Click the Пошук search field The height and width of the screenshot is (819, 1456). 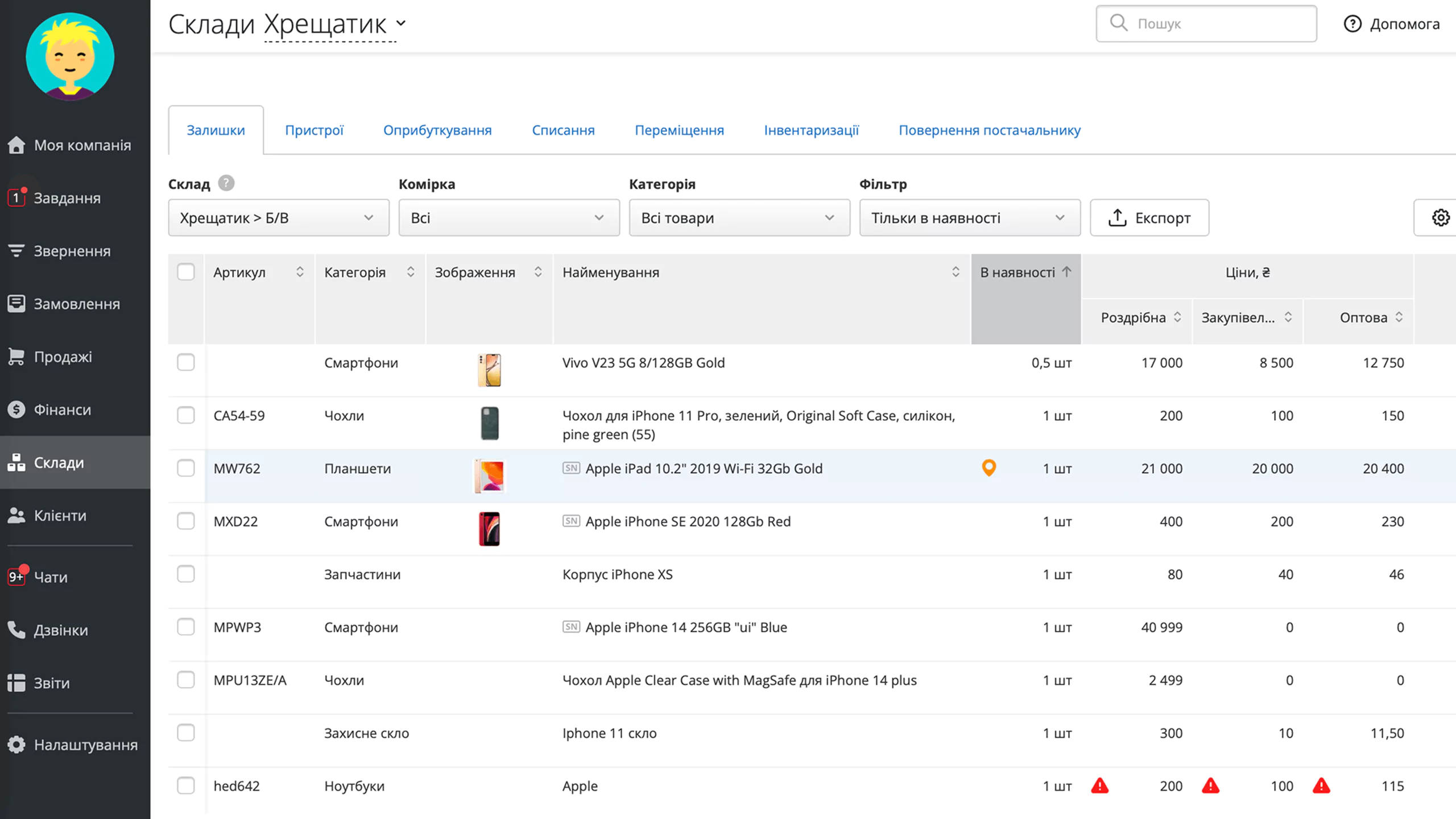pyautogui.click(x=1206, y=23)
